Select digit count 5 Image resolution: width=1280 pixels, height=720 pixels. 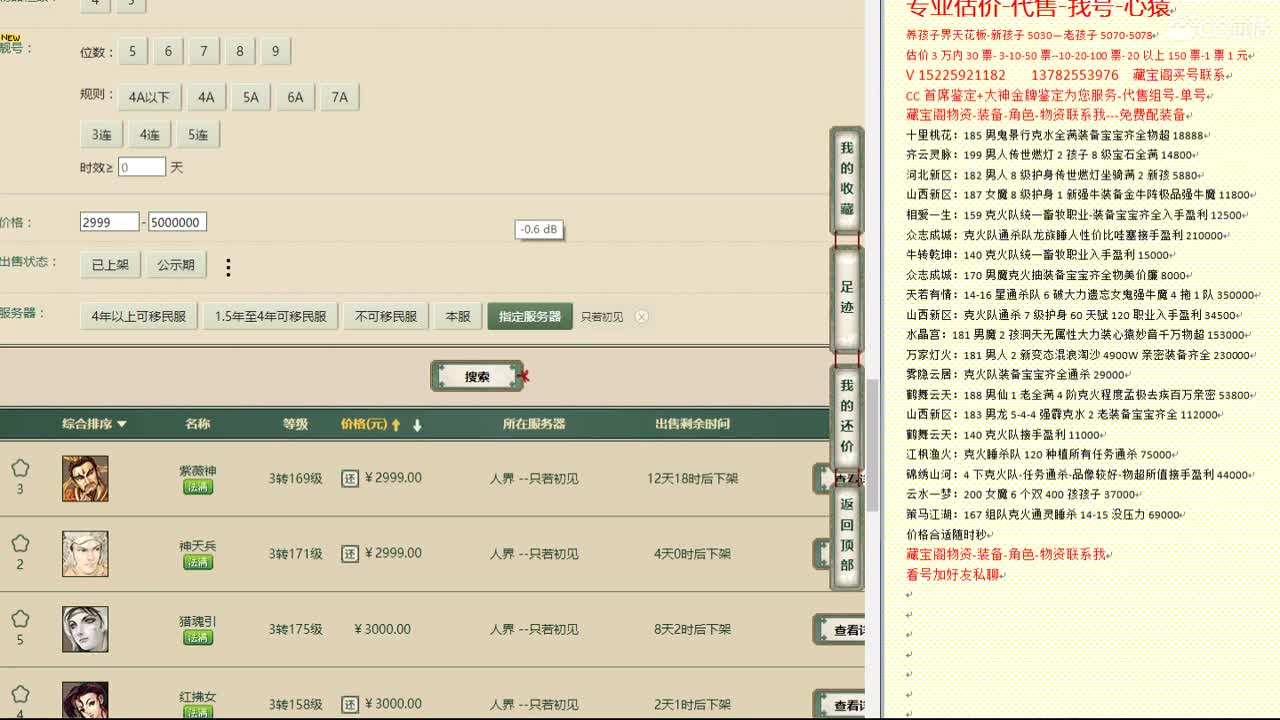tap(132, 51)
